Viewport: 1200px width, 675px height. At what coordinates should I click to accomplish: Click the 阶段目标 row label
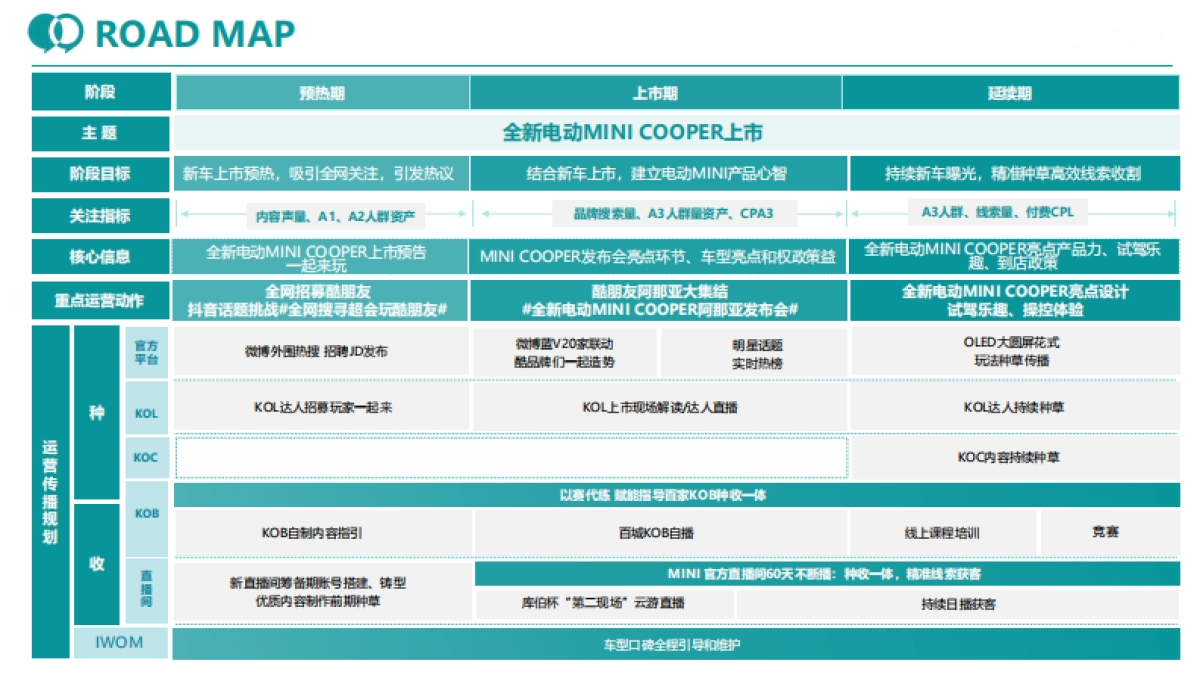100,172
